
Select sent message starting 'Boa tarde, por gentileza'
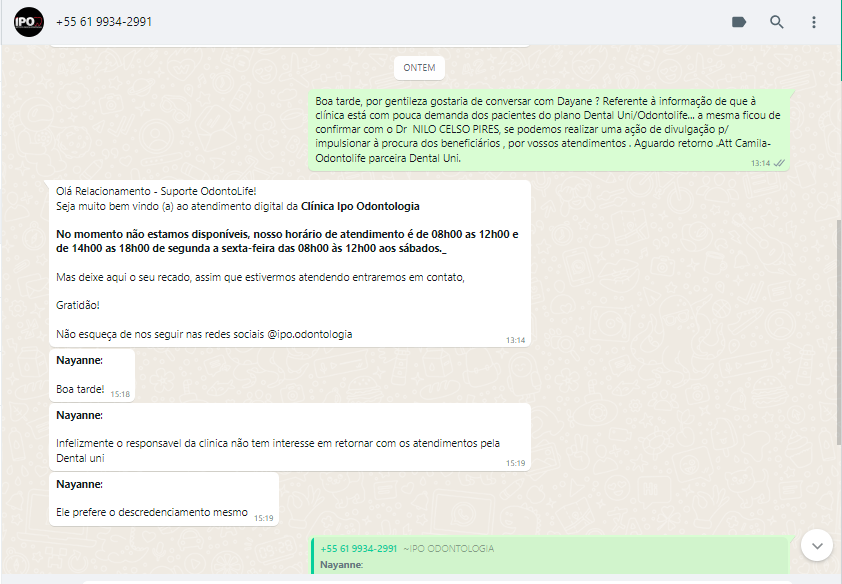pos(548,130)
